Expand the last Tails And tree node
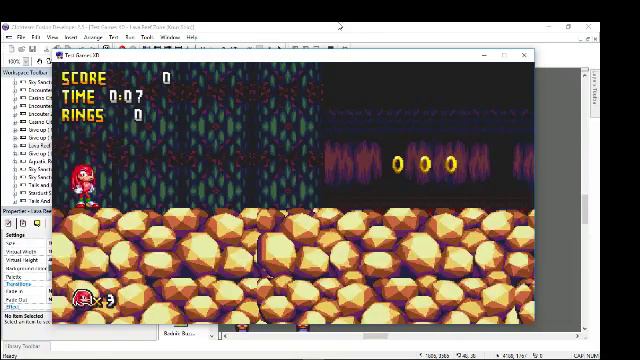 (x=15, y=201)
